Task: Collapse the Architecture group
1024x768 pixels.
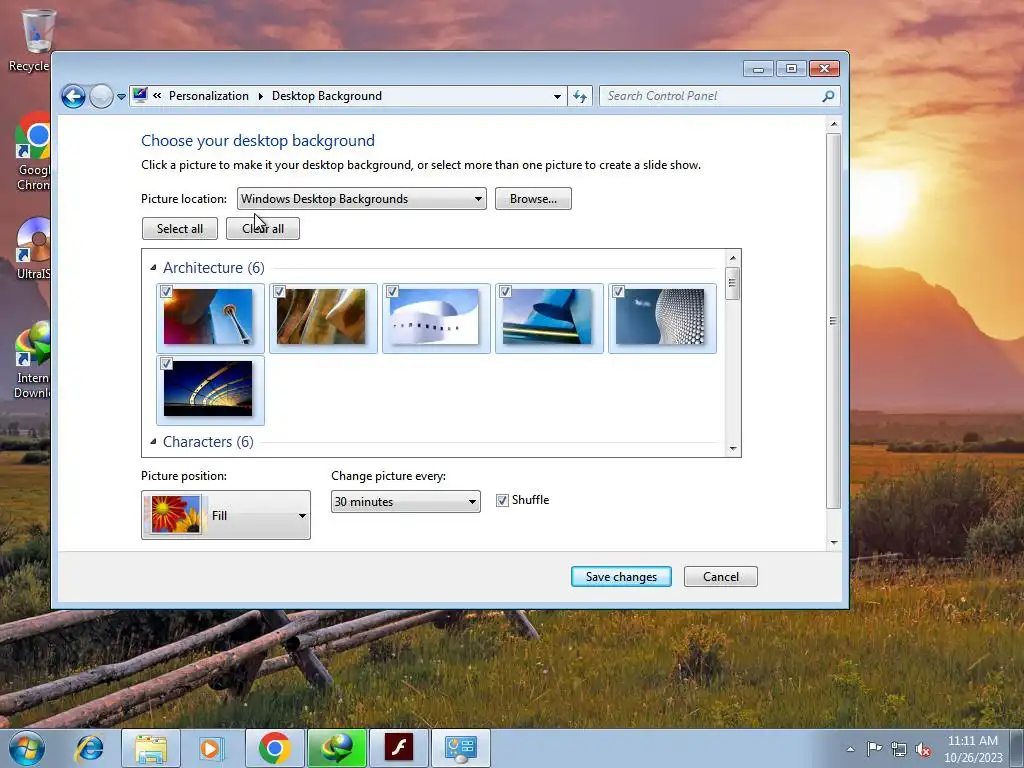Action: pyautogui.click(x=153, y=268)
